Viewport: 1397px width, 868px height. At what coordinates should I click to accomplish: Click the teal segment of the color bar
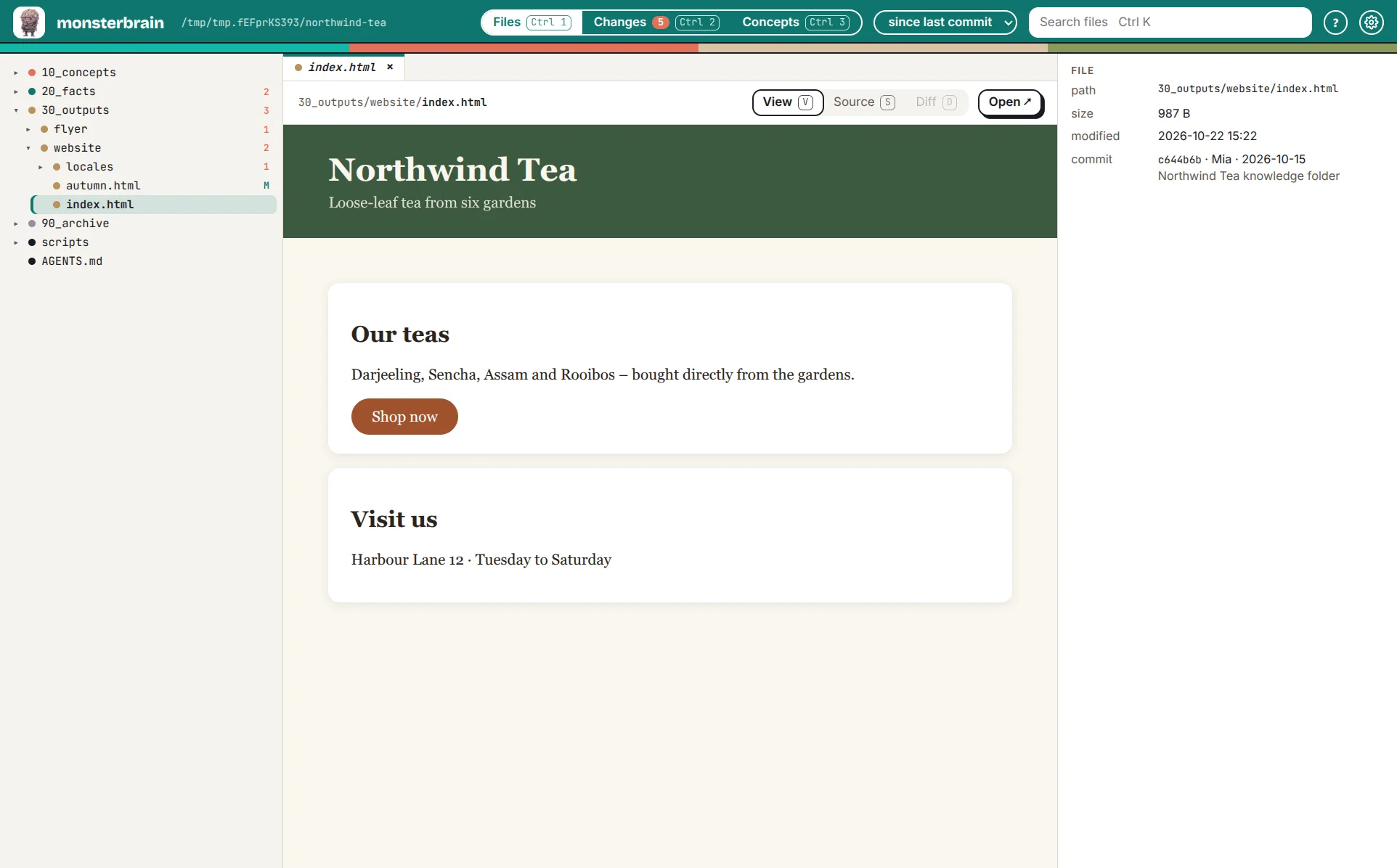coord(174,48)
